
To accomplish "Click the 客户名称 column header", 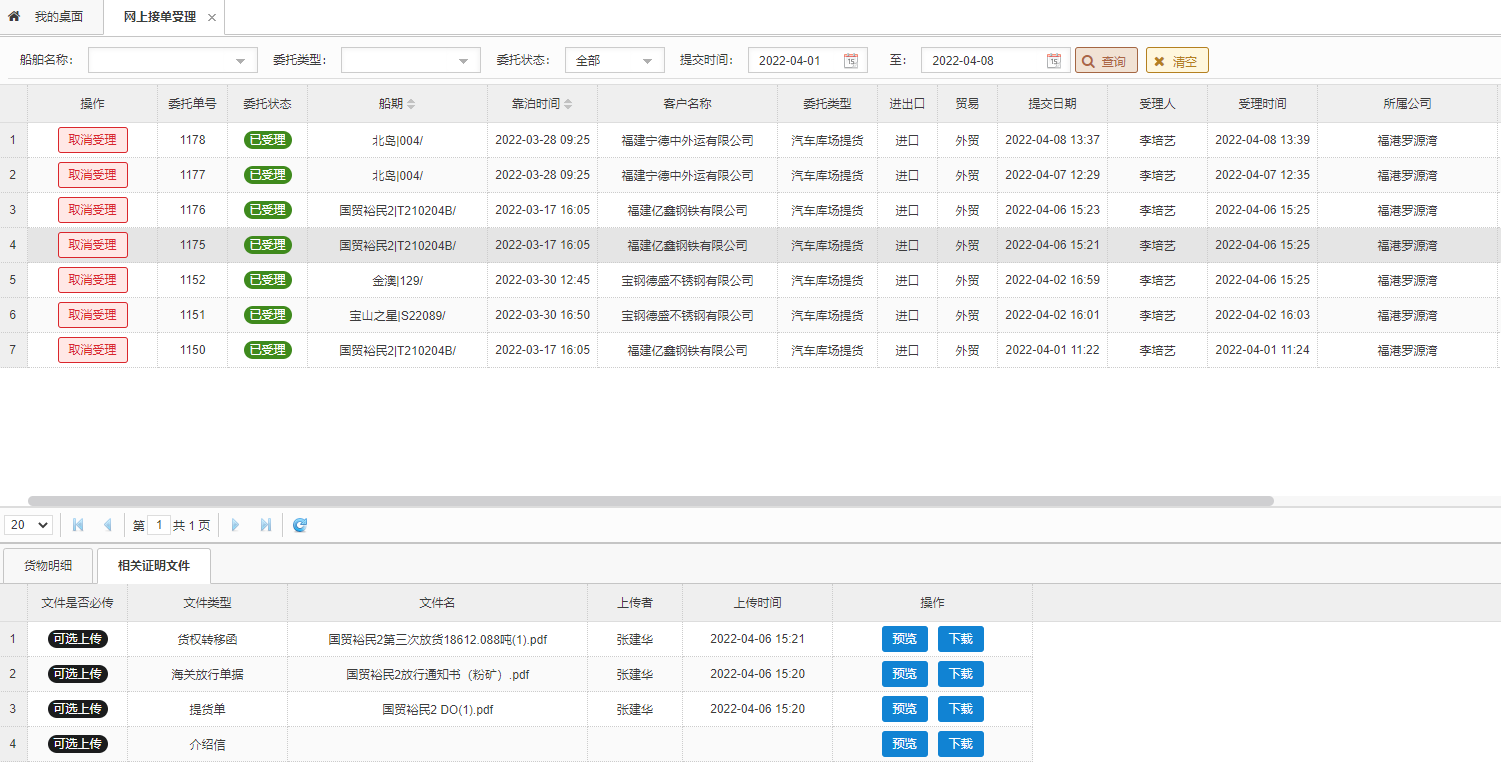I will click(x=688, y=104).
